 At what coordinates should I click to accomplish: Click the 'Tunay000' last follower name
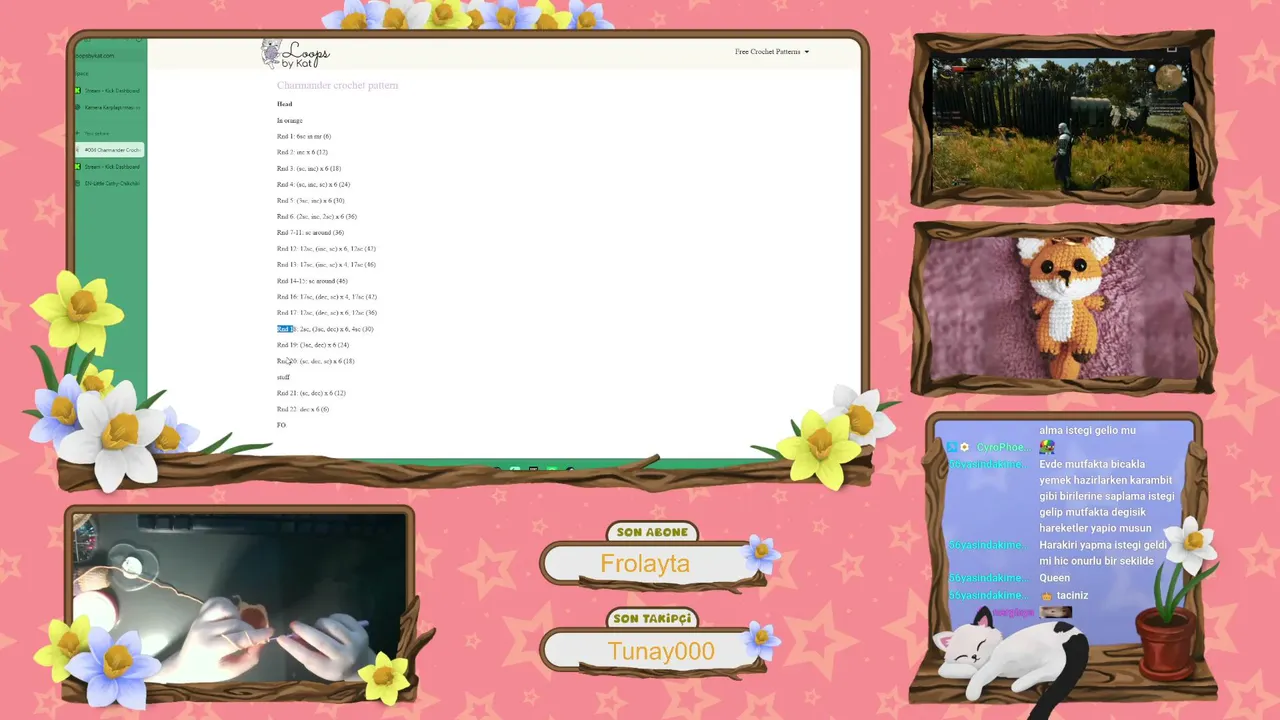coord(661,652)
